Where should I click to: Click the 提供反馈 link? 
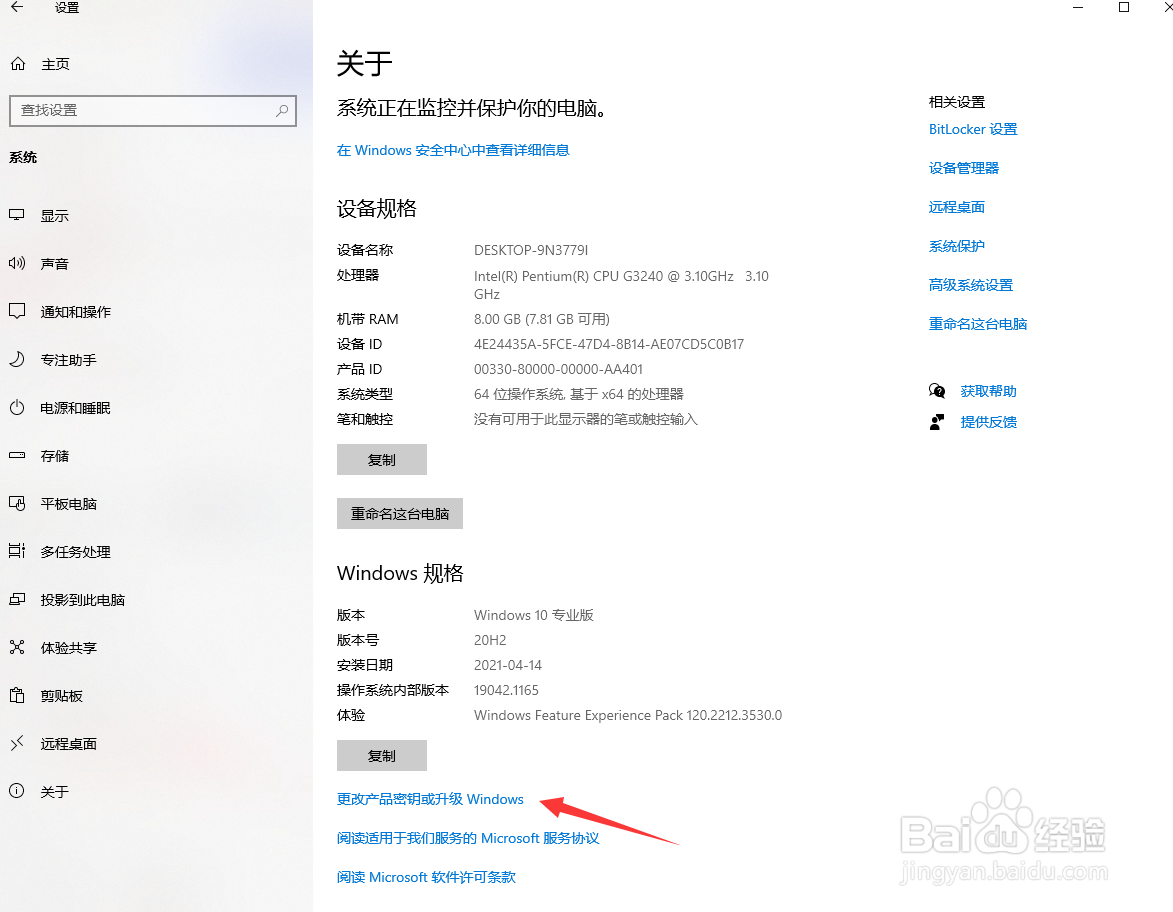coord(988,422)
